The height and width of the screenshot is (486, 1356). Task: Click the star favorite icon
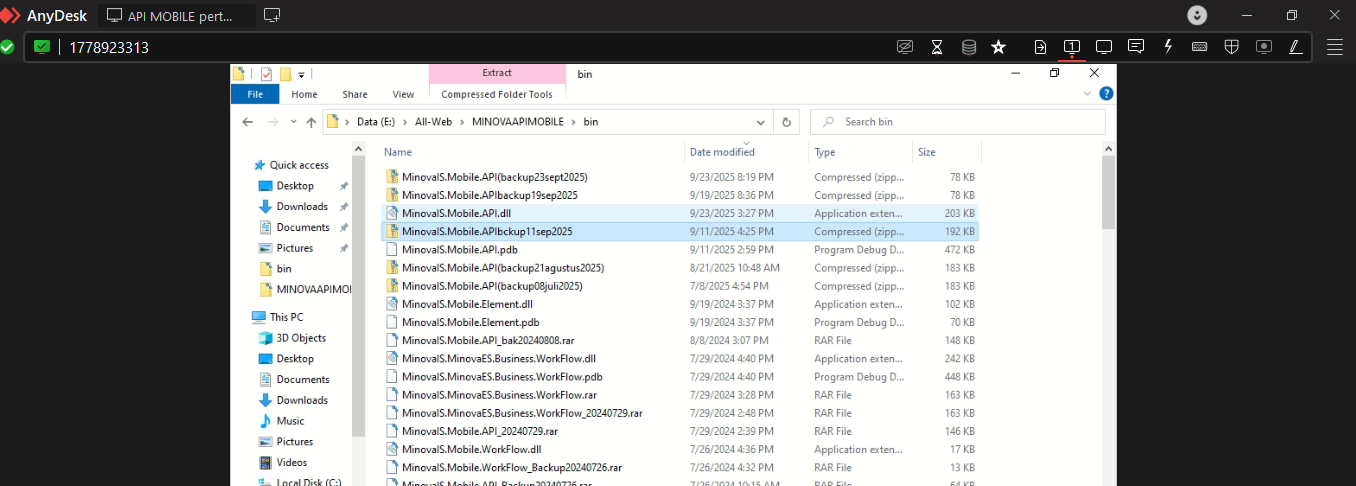tap(998, 47)
